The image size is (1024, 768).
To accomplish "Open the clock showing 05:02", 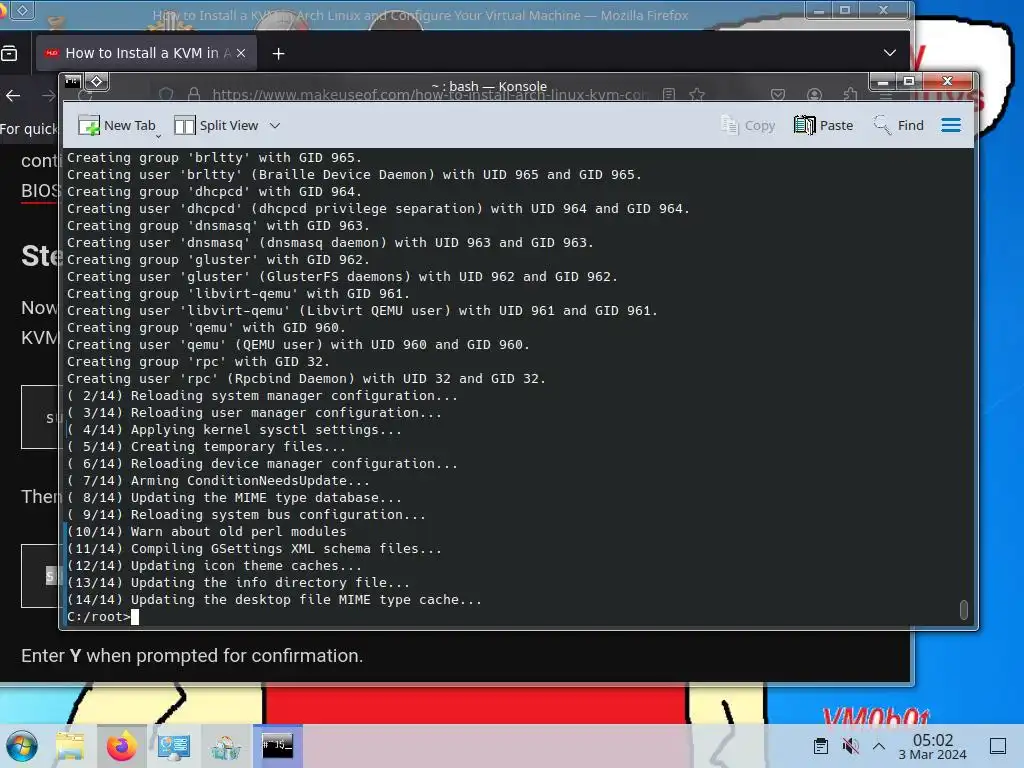I will (933, 746).
